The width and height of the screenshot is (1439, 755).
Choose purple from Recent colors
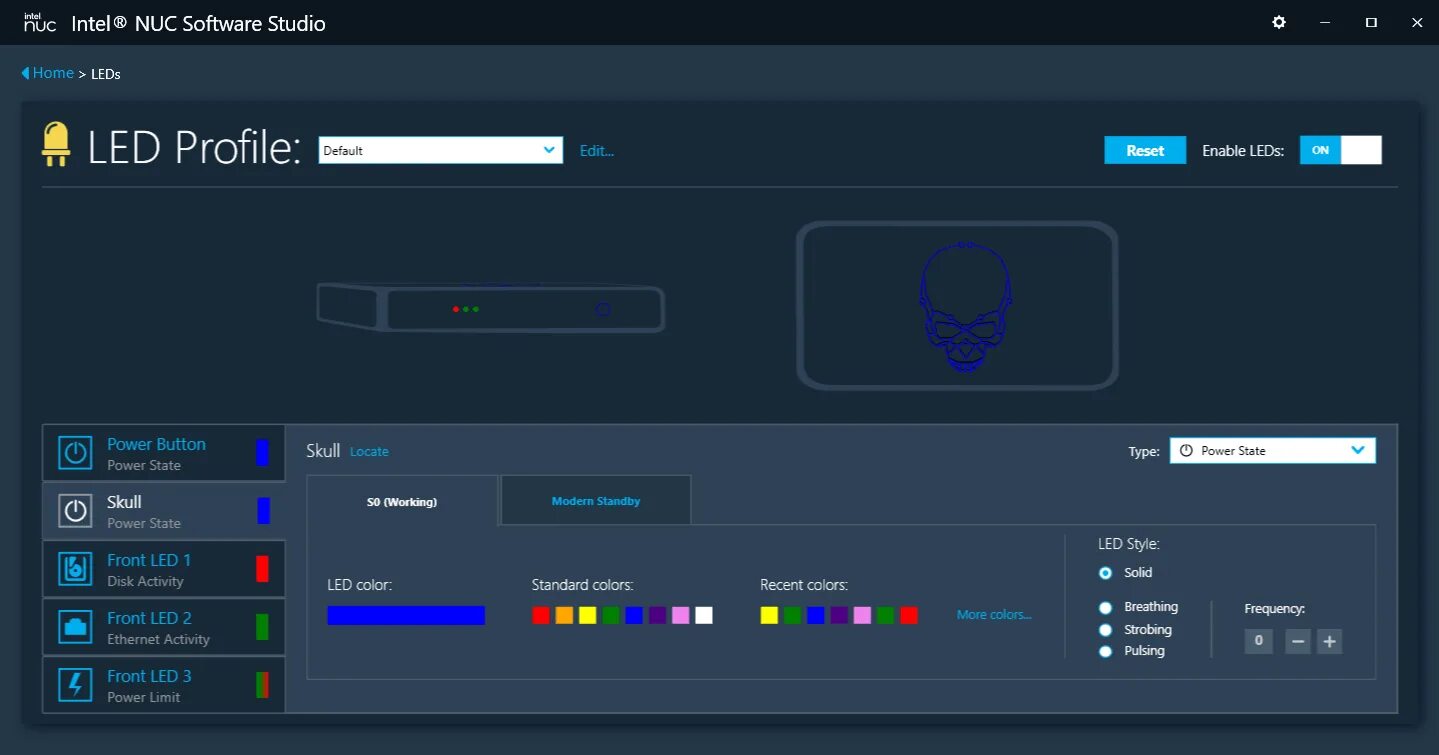tap(839, 615)
